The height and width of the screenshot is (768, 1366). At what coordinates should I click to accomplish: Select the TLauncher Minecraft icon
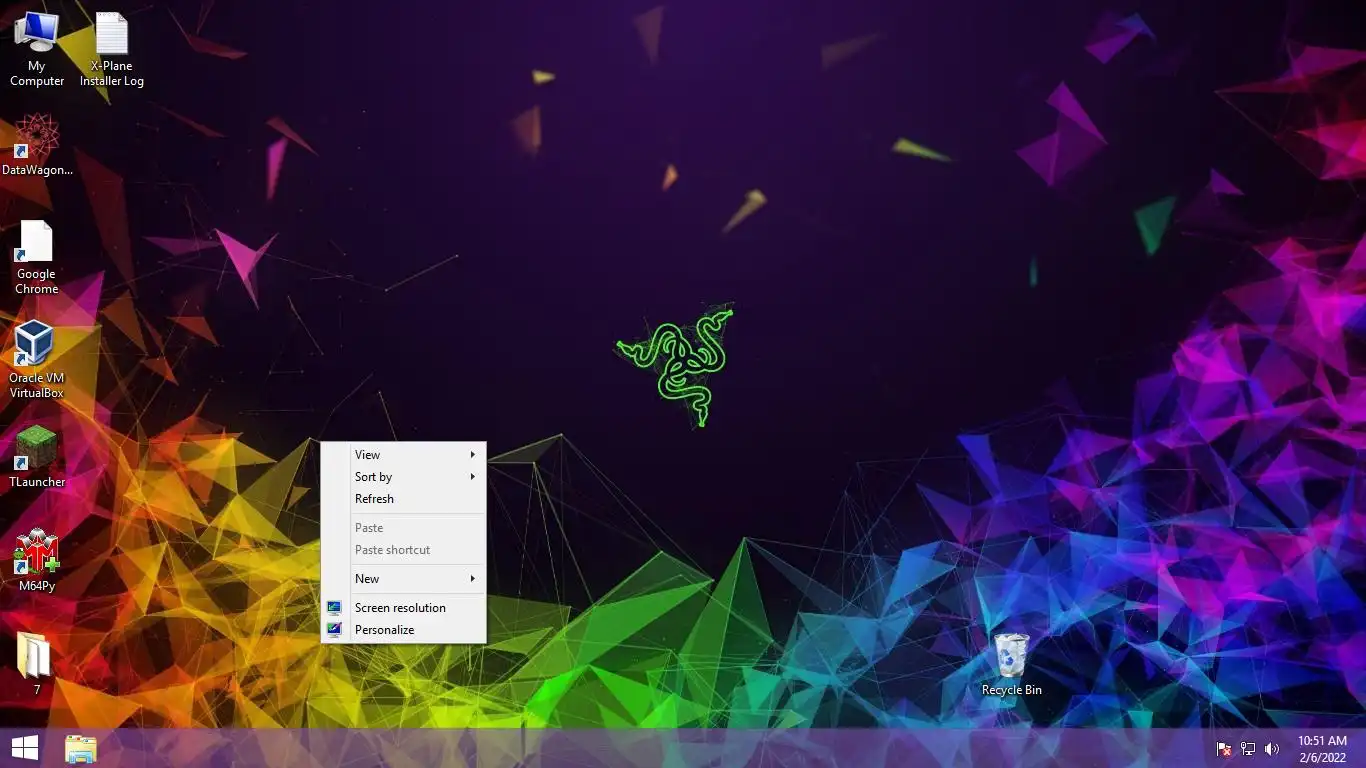[37, 457]
